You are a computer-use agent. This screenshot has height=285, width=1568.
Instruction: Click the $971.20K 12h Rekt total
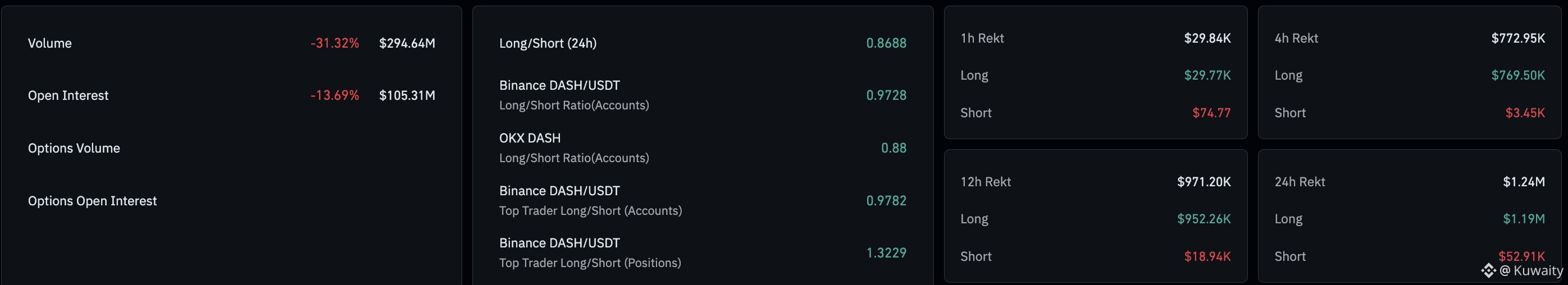coord(1204,182)
